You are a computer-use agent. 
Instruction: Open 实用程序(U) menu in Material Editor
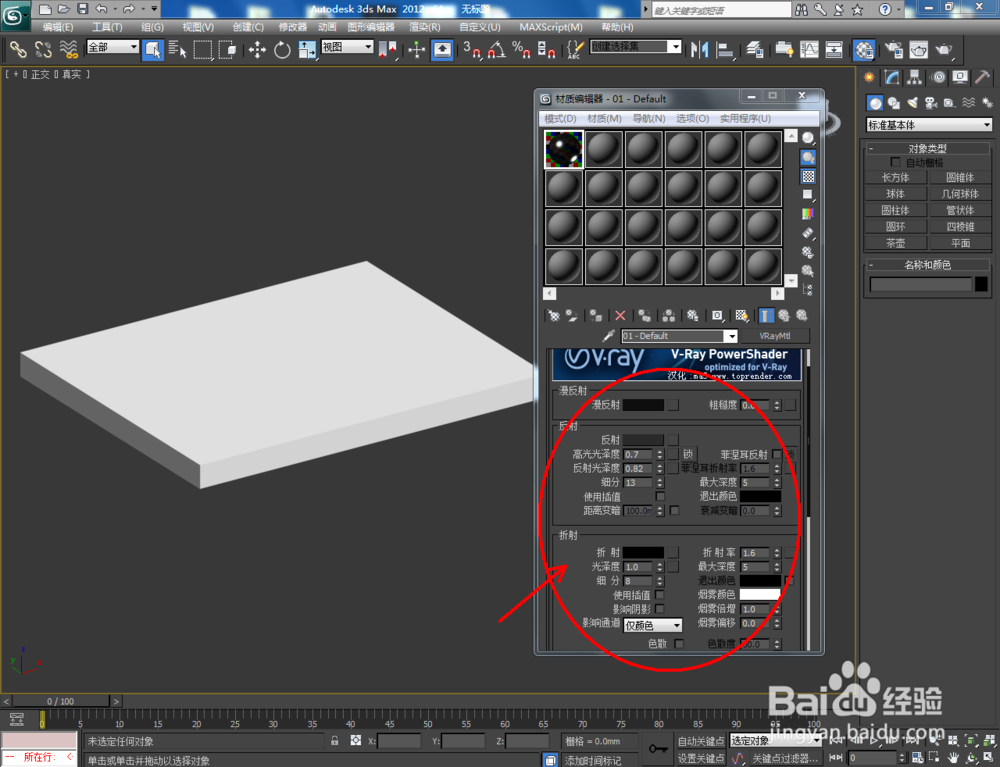[745, 119]
